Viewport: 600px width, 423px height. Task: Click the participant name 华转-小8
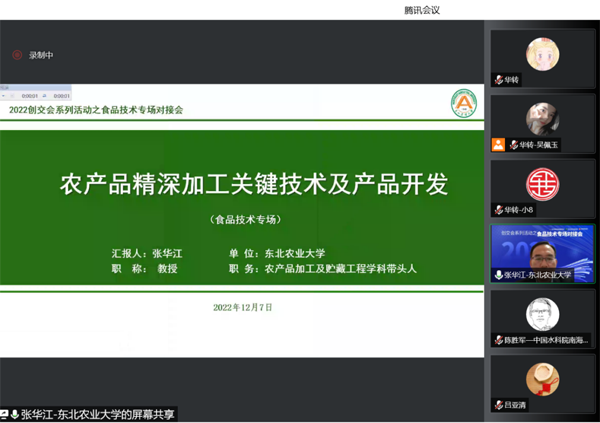(518, 210)
